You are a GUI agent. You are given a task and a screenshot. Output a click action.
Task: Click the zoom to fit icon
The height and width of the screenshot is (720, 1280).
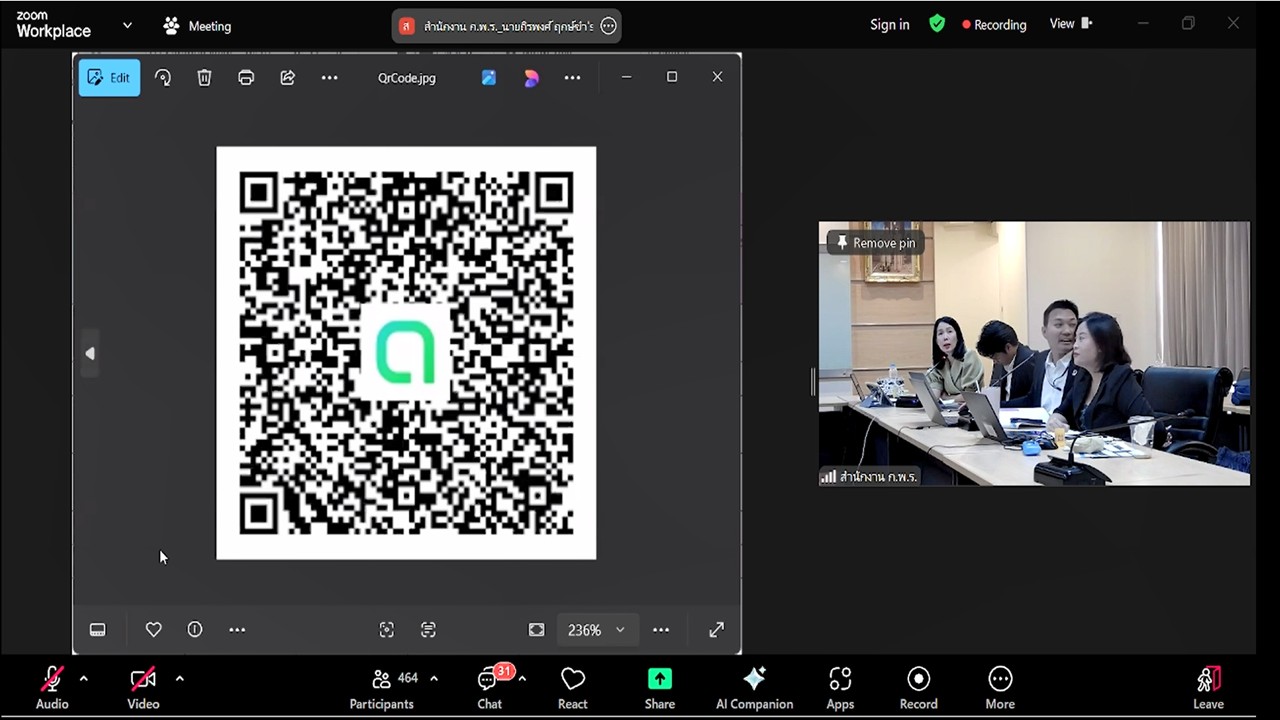pos(537,630)
